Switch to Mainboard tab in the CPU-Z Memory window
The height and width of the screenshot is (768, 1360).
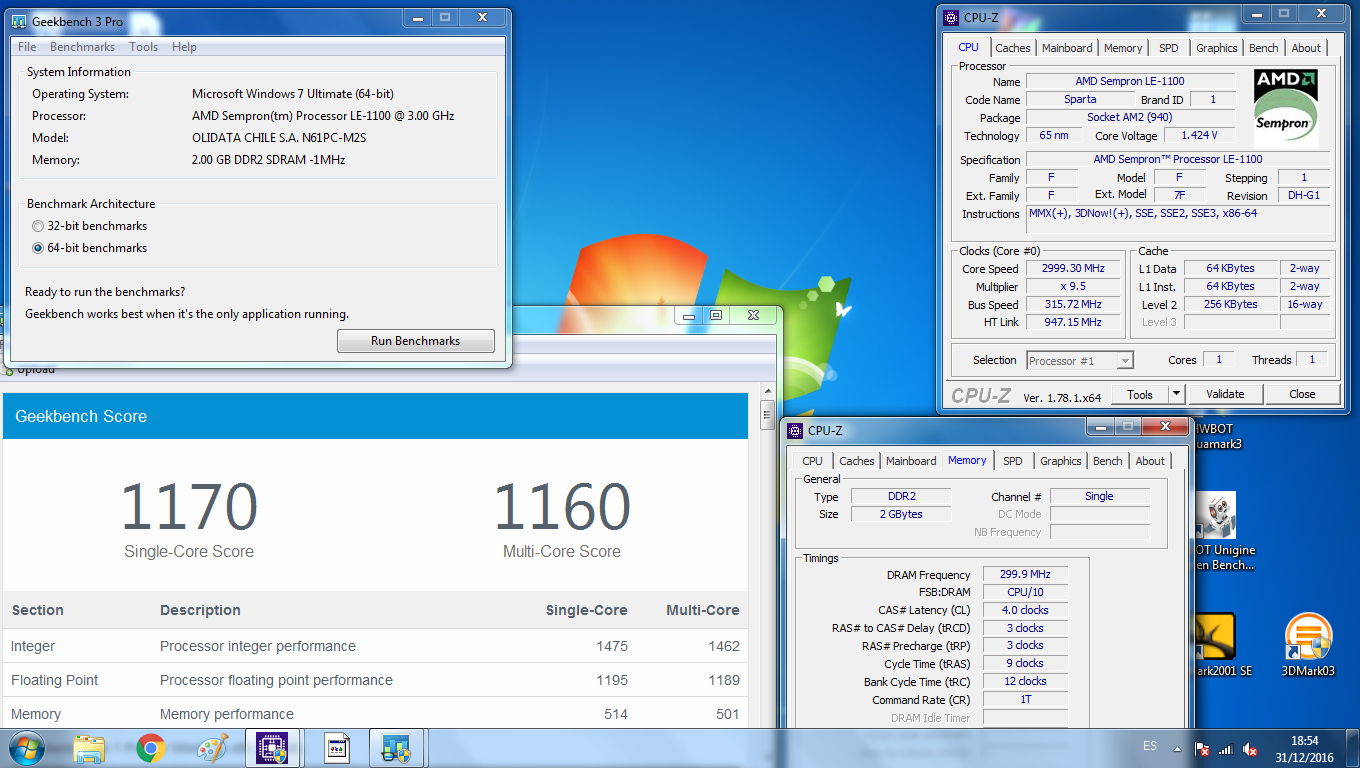(x=911, y=461)
